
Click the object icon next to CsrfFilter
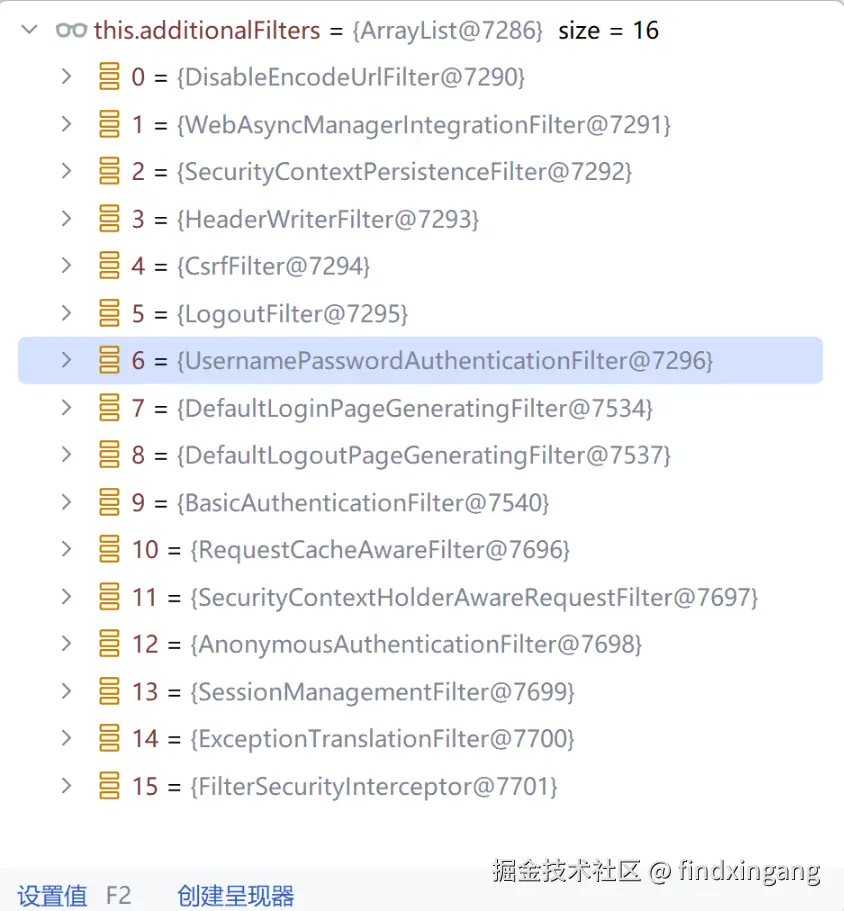click(109, 266)
